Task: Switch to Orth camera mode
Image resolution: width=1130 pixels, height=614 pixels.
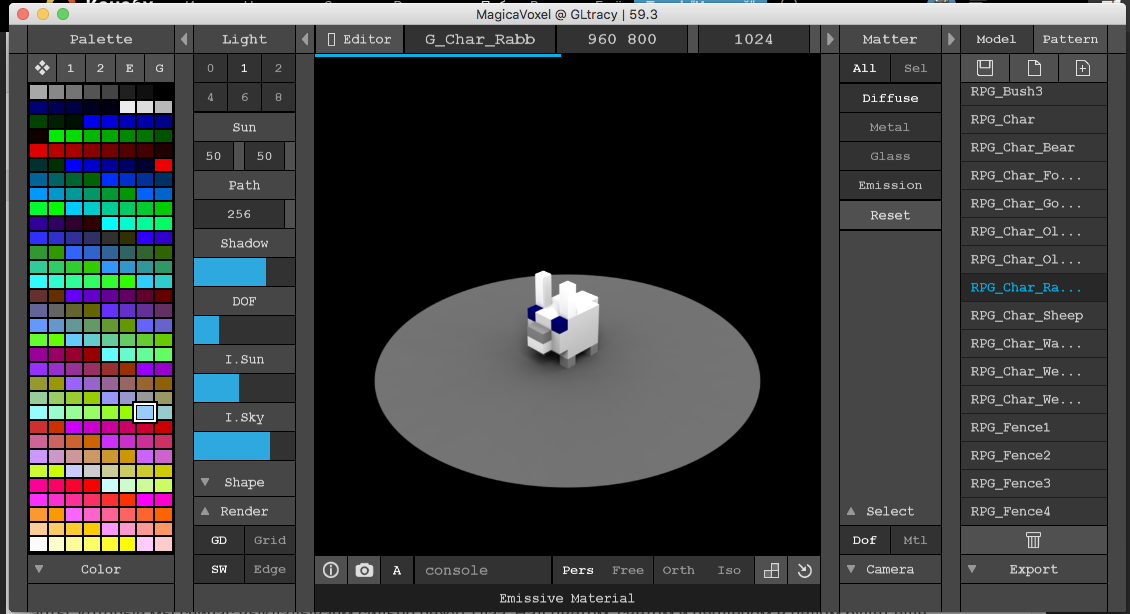Action: coord(678,570)
